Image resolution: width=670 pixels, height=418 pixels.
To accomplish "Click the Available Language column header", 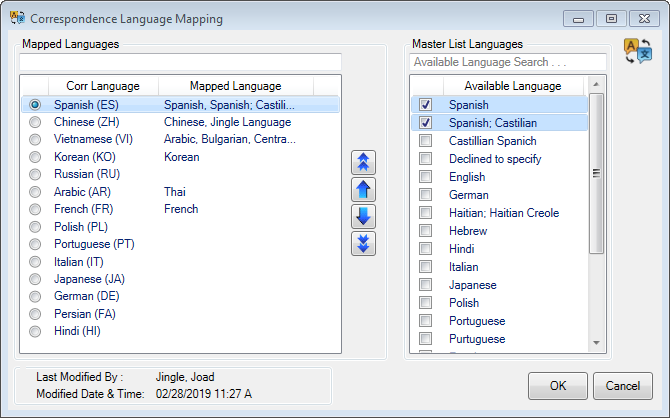I will [513, 86].
